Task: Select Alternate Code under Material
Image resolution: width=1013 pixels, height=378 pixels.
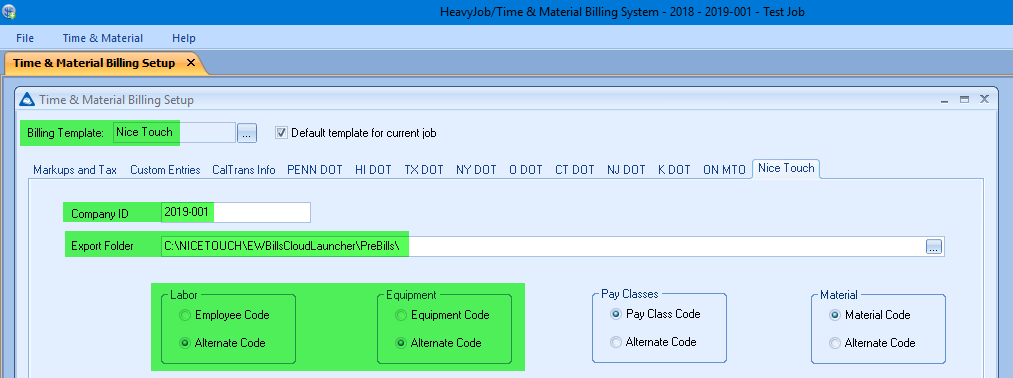Action: 835,343
